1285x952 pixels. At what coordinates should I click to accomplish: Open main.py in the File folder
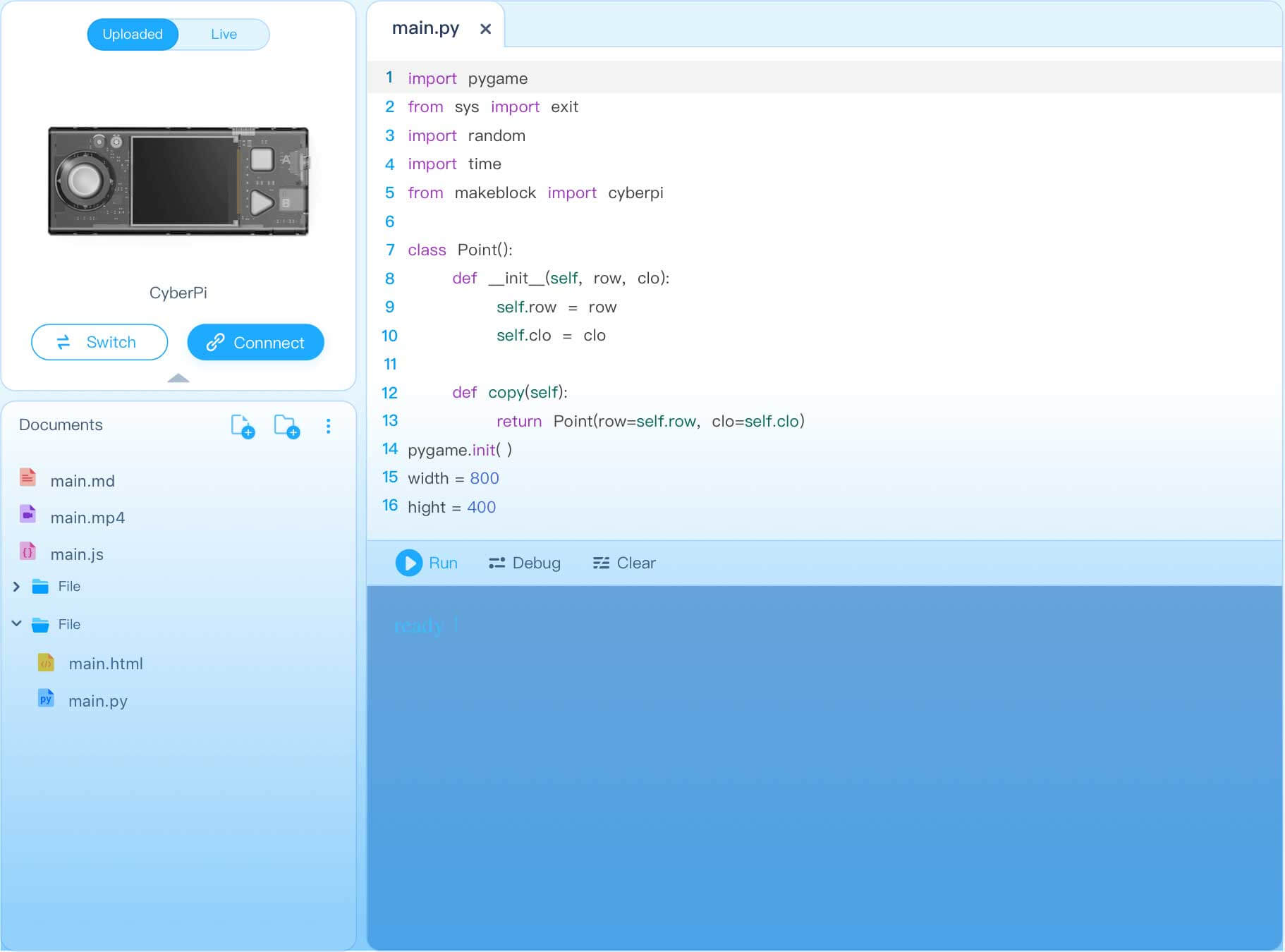coord(98,701)
